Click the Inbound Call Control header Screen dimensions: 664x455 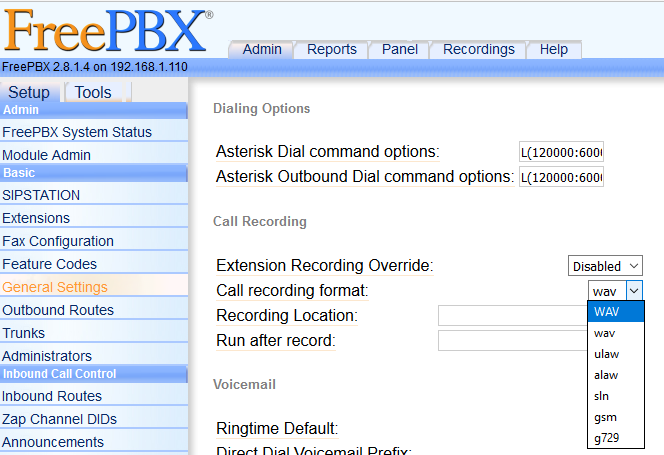pyautogui.click(x=94, y=374)
